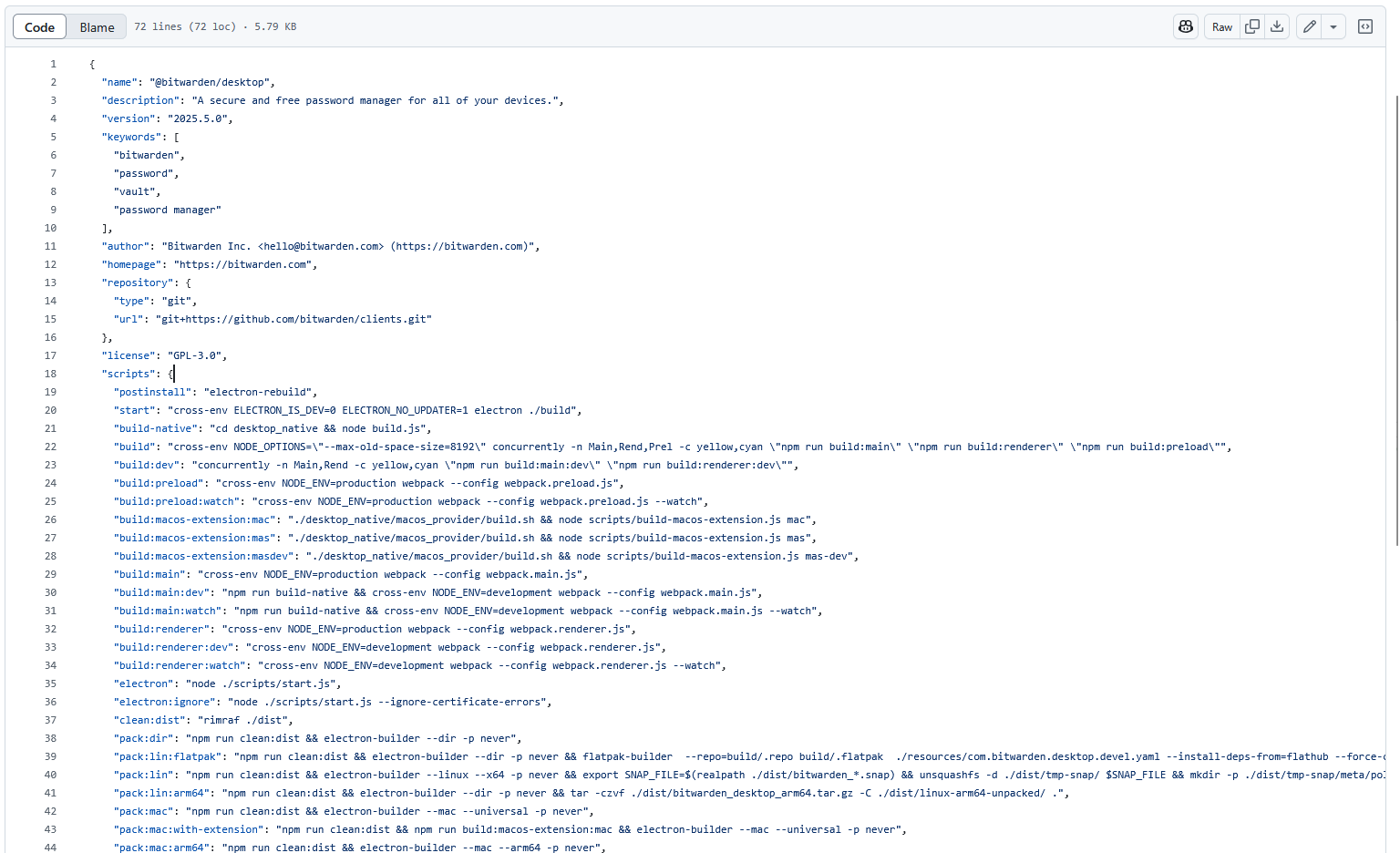Download the raw file icon
Image resolution: width=1400 pixels, height=853 pixels.
coord(1277,26)
